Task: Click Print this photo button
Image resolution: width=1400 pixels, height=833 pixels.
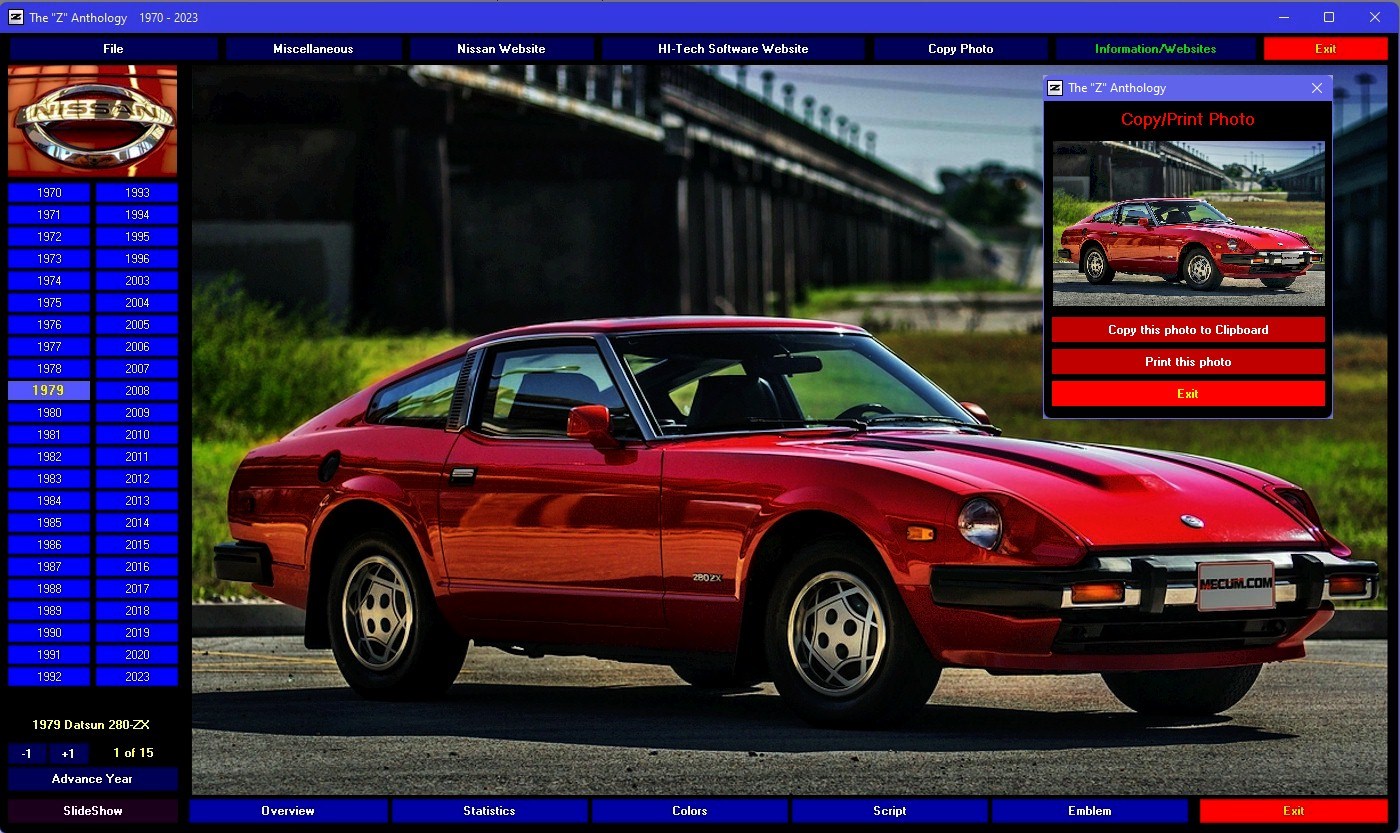Action: click(1188, 362)
